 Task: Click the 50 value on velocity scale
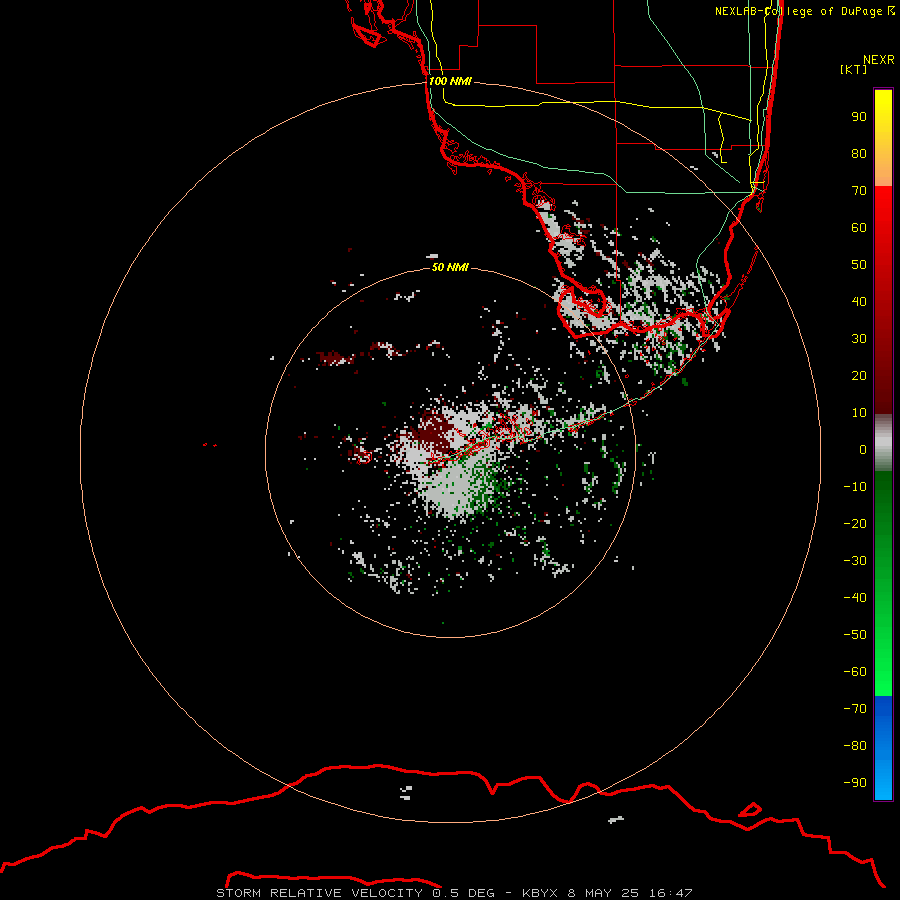(859, 265)
